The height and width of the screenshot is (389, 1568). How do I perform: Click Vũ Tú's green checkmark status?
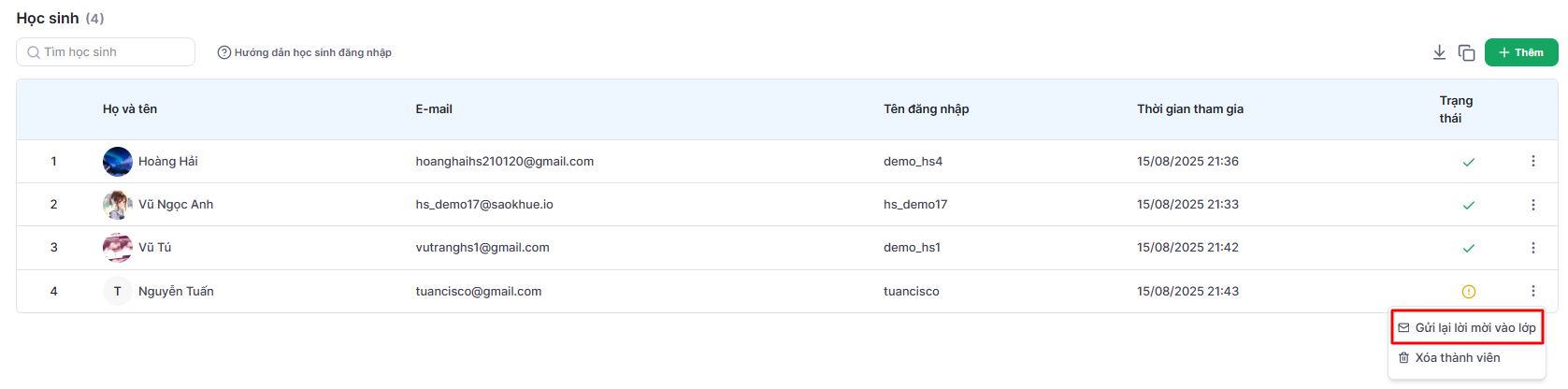coord(1468,248)
